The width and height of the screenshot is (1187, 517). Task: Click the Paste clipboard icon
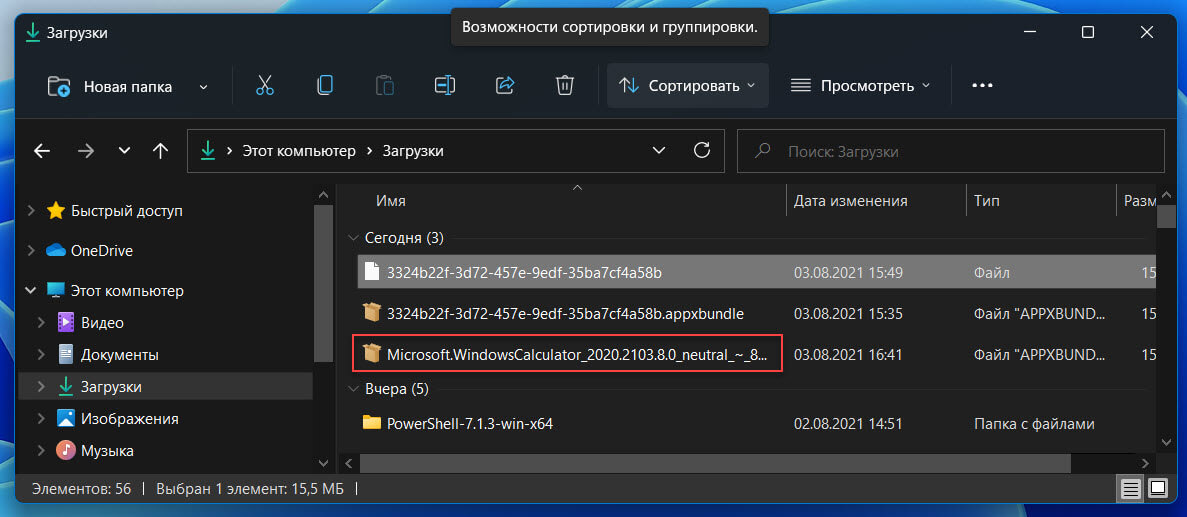(385, 86)
